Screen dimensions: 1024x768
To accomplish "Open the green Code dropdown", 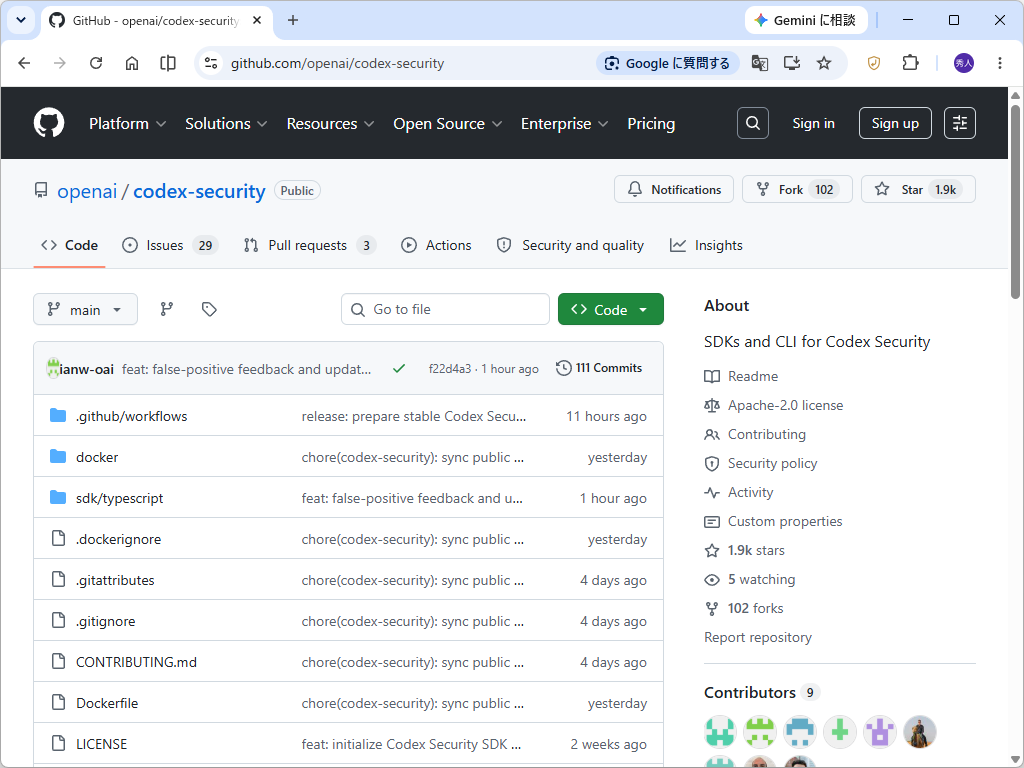I will tap(611, 309).
